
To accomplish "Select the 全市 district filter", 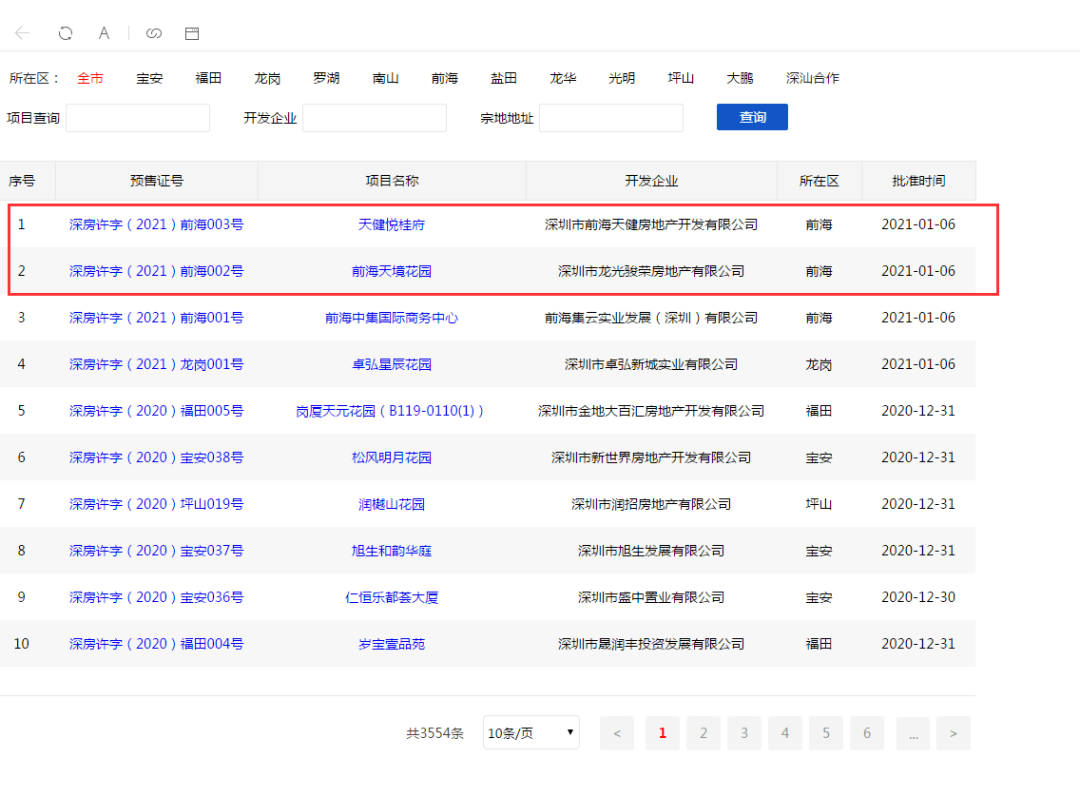I will [x=90, y=78].
